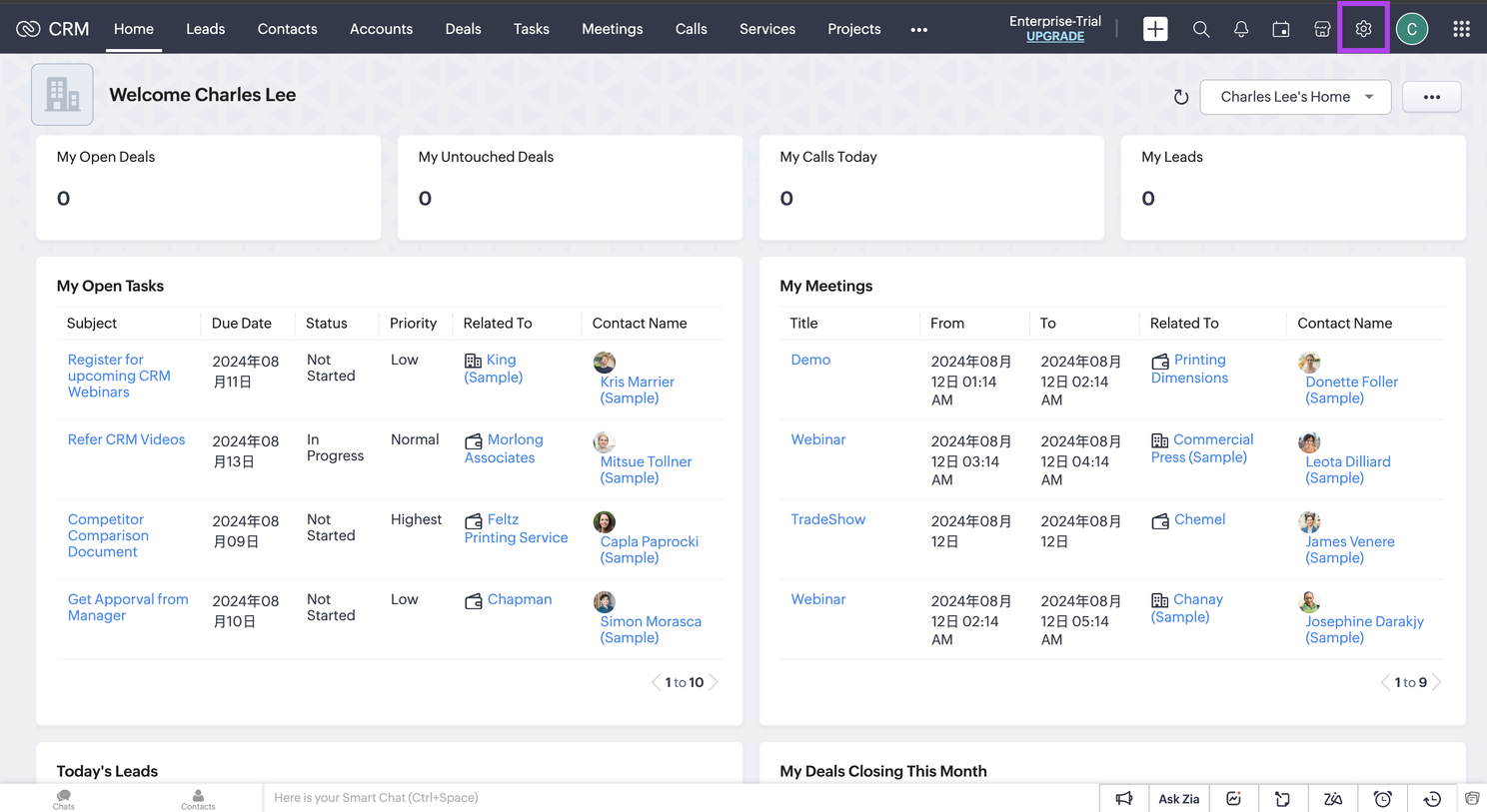Open the Chats icon in bottom bar

tap(64, 799)
